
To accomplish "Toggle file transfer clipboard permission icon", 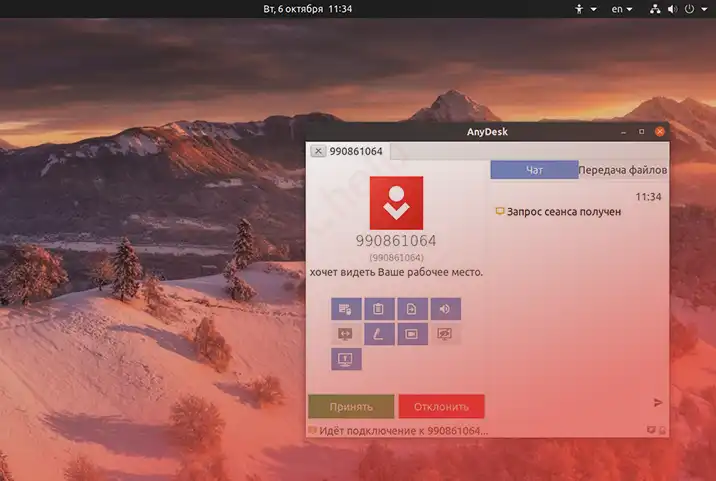I will [412, 309].
